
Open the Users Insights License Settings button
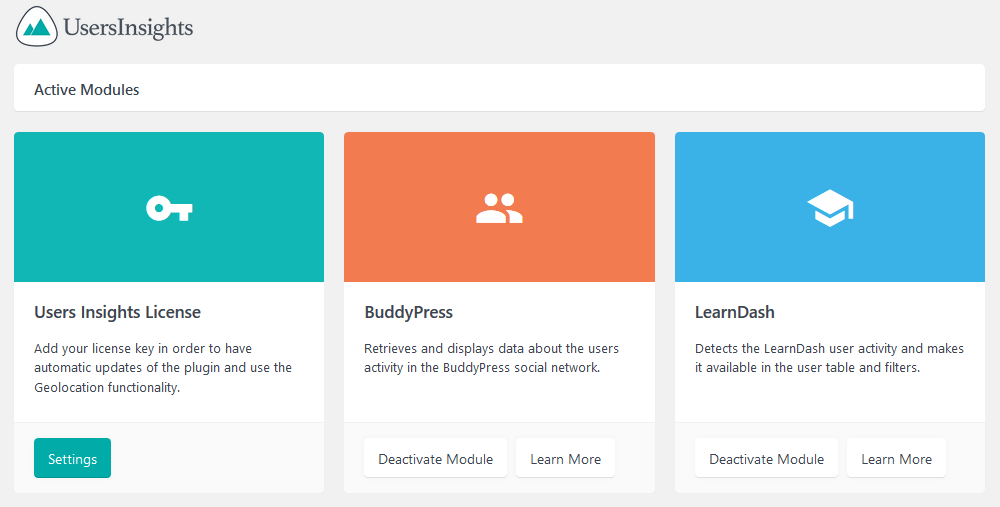[72, 458]
